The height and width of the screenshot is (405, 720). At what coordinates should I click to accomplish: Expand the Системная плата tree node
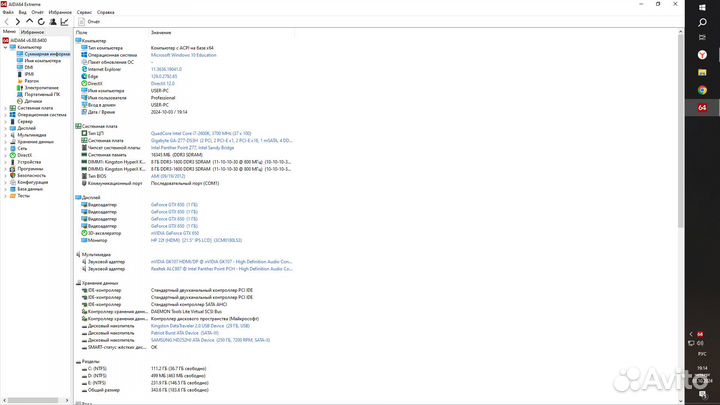pos(6,108)
